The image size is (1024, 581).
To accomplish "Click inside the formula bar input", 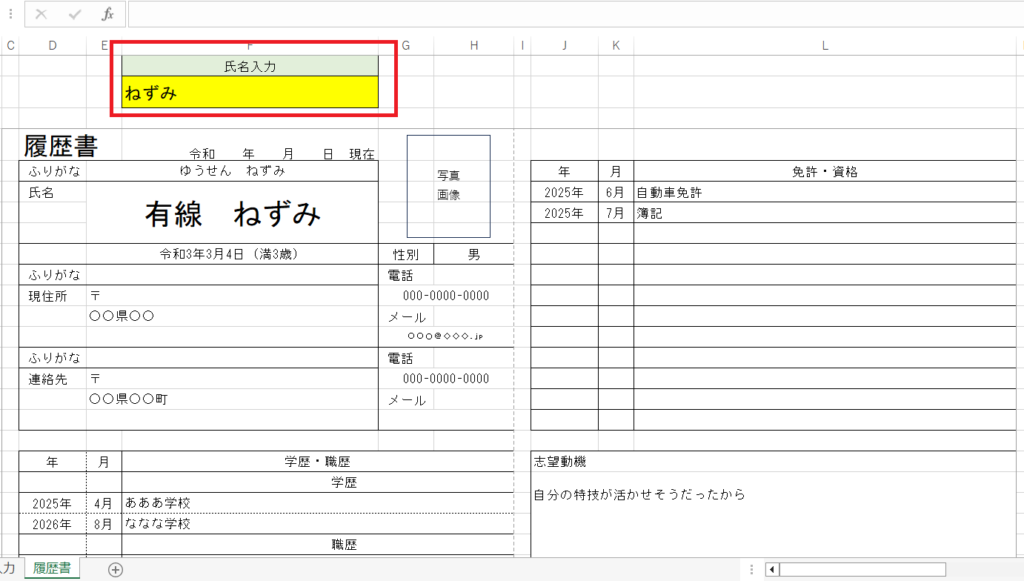I will click(x=570, y=15).
